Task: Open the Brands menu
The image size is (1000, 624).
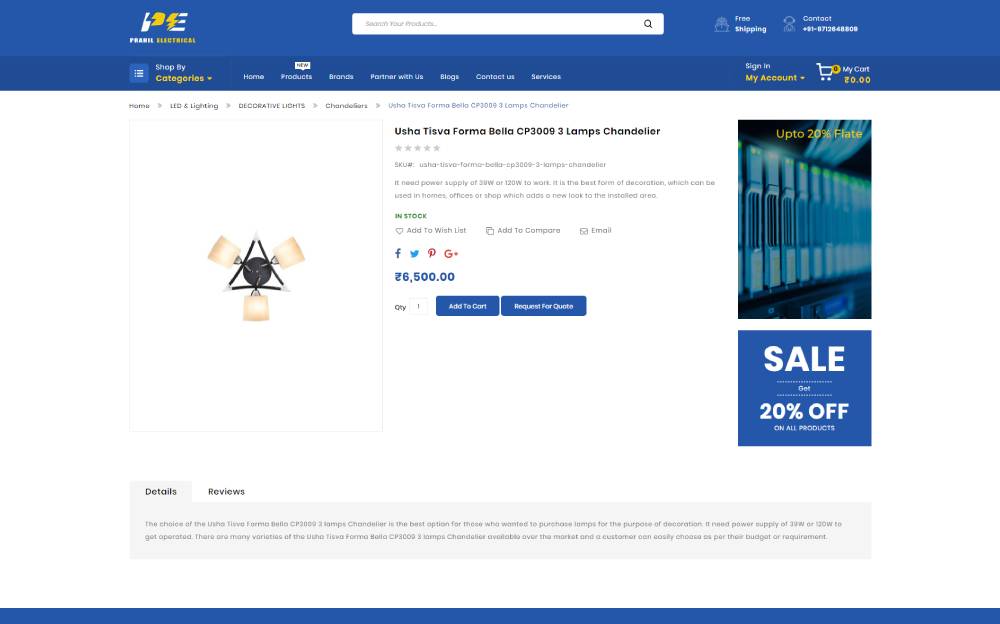Action: [341, 77]
